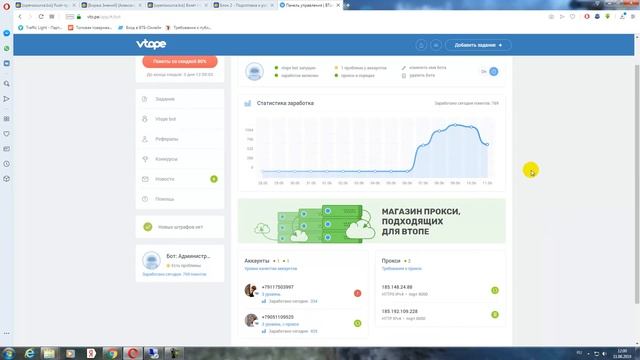The width and height of the screenshot is (640, 360).
Task: Open VK icon in Opera sidebar
Action: click(x=7, y=63)
